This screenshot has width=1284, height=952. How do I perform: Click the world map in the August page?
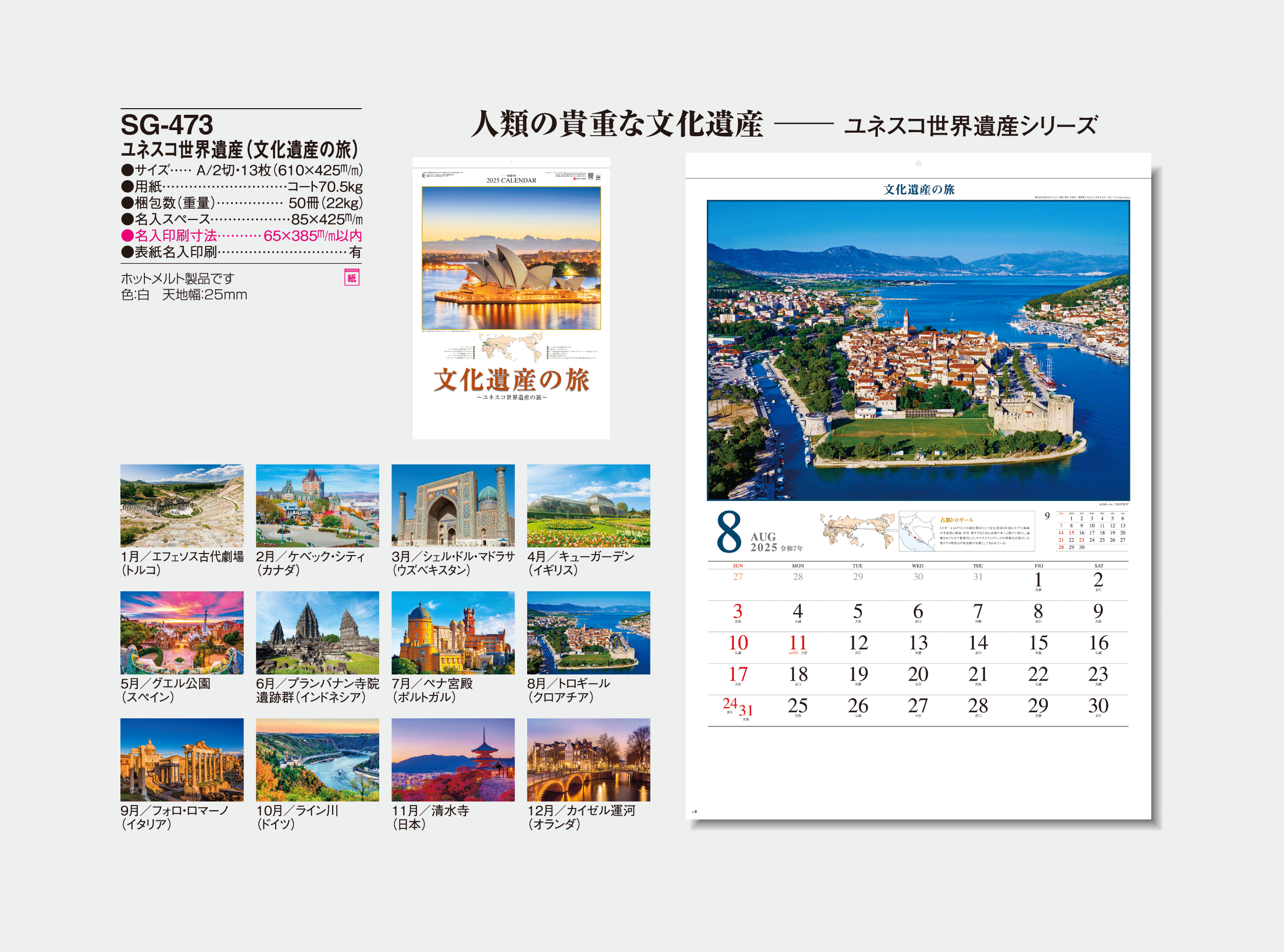click(857, 530)
